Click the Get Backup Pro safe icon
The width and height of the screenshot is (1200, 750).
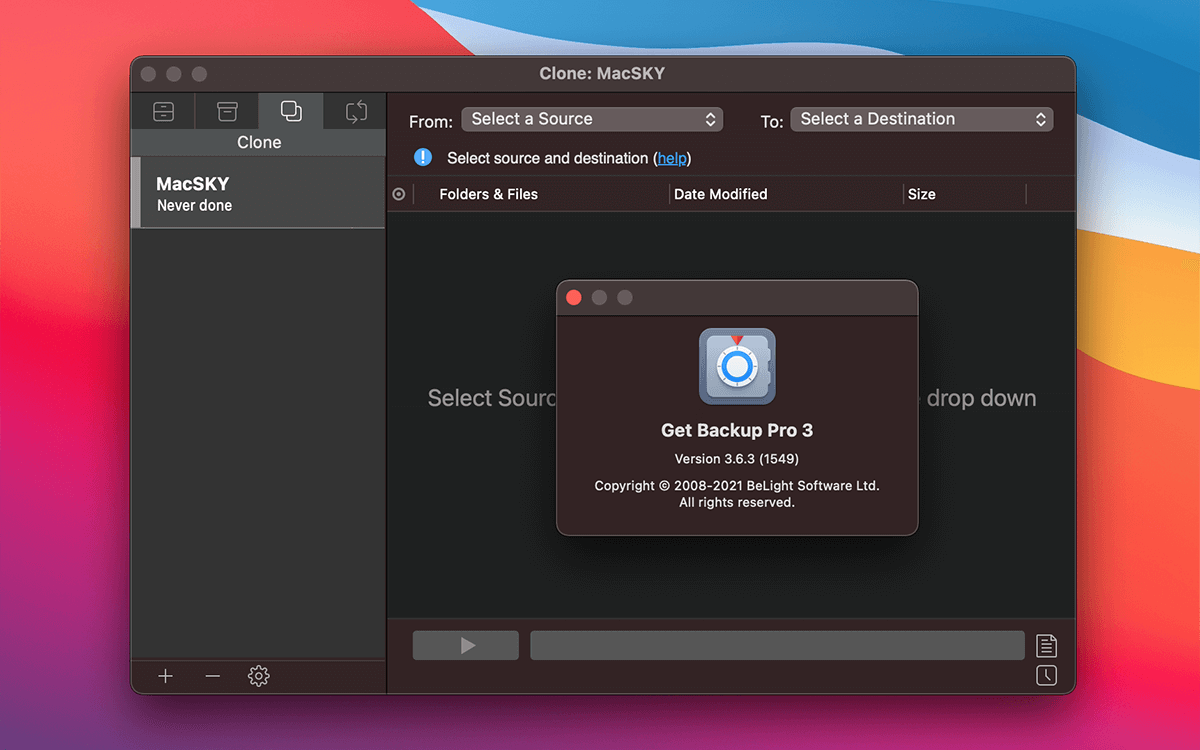(x=737, y=366)
